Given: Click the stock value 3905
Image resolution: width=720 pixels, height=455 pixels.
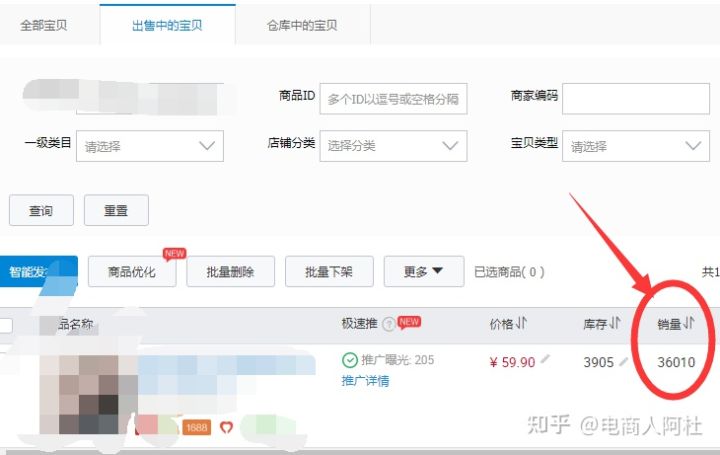Looking at the screenshot, I should [599, 362].
